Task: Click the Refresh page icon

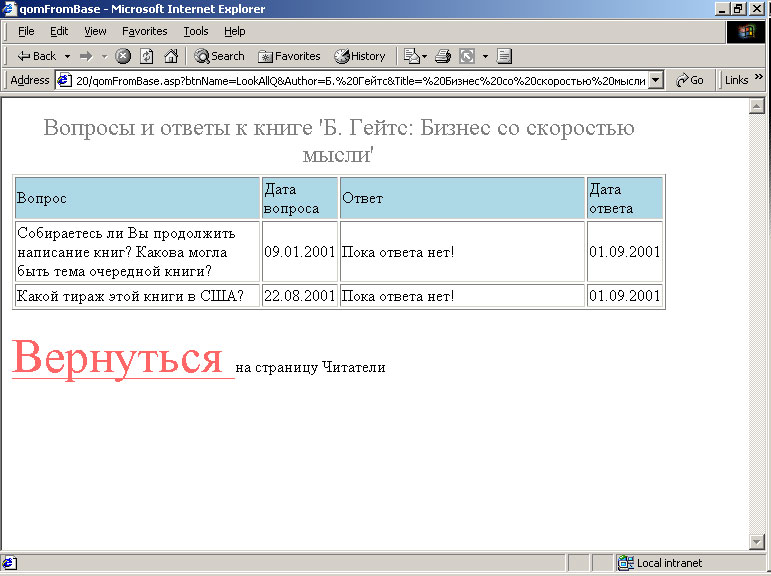Action: [x=146, y=56]
